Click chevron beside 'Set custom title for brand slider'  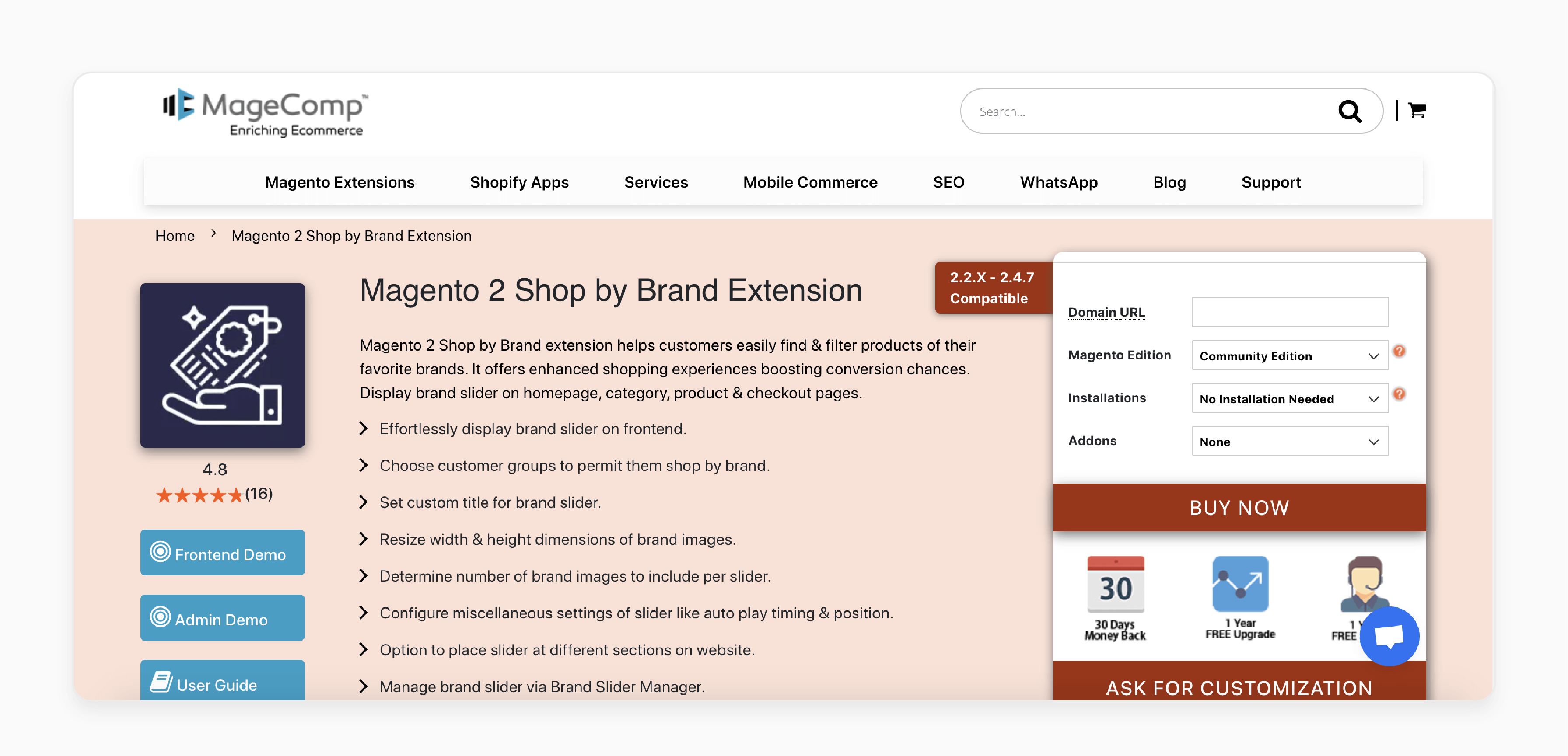[x=364, y=502]
